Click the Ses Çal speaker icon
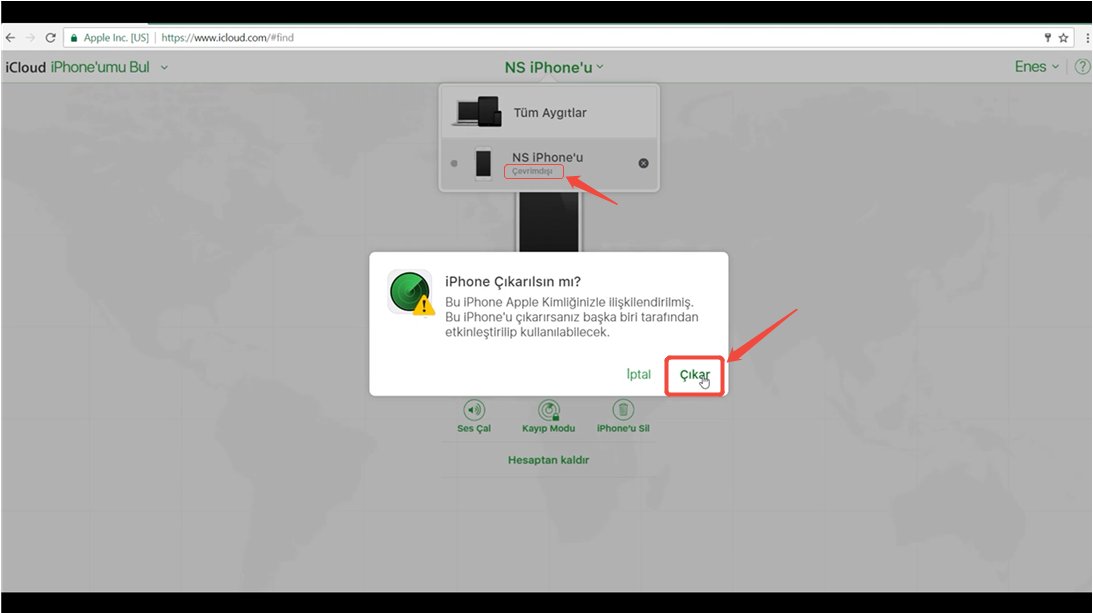 (474, 409)
